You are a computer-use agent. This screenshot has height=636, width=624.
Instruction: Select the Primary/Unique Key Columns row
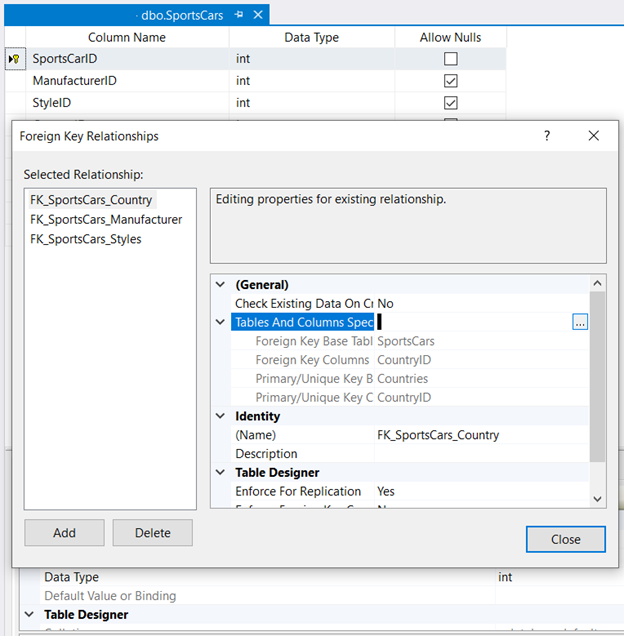coord(410,398)
